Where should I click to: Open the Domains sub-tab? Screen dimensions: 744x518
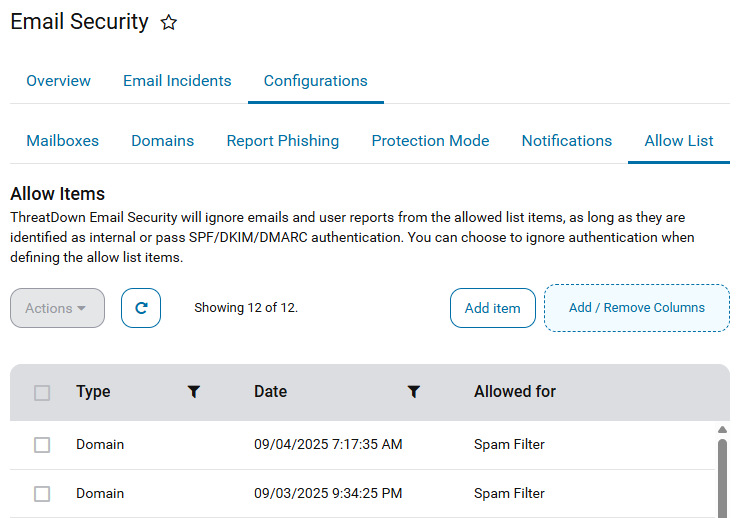[x=163, y=140]
